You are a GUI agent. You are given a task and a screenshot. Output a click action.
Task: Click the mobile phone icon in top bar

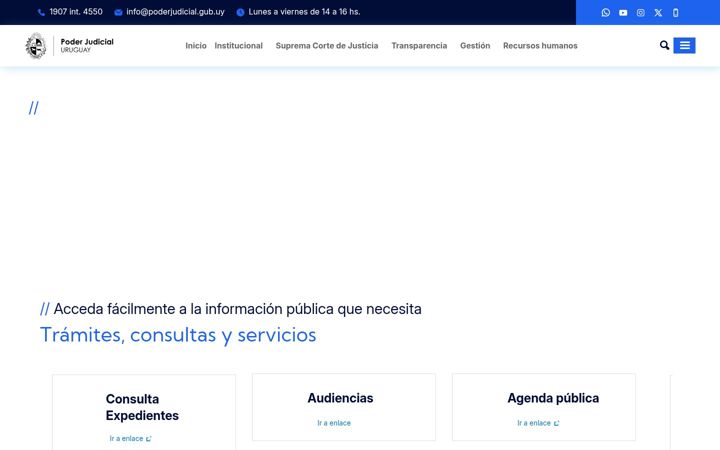(x=675, y=12)
